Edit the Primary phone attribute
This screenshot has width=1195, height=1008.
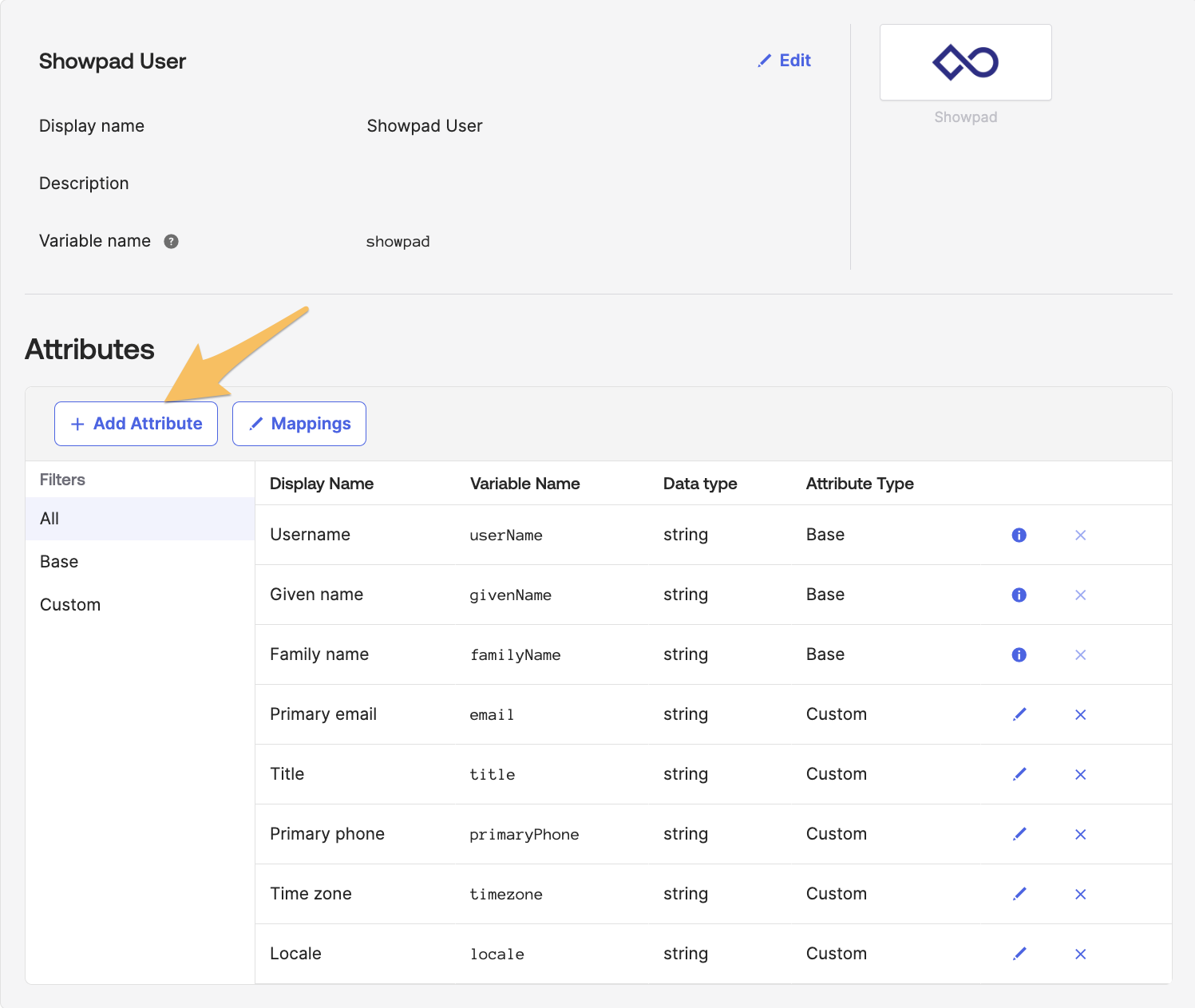[1019, 834]
